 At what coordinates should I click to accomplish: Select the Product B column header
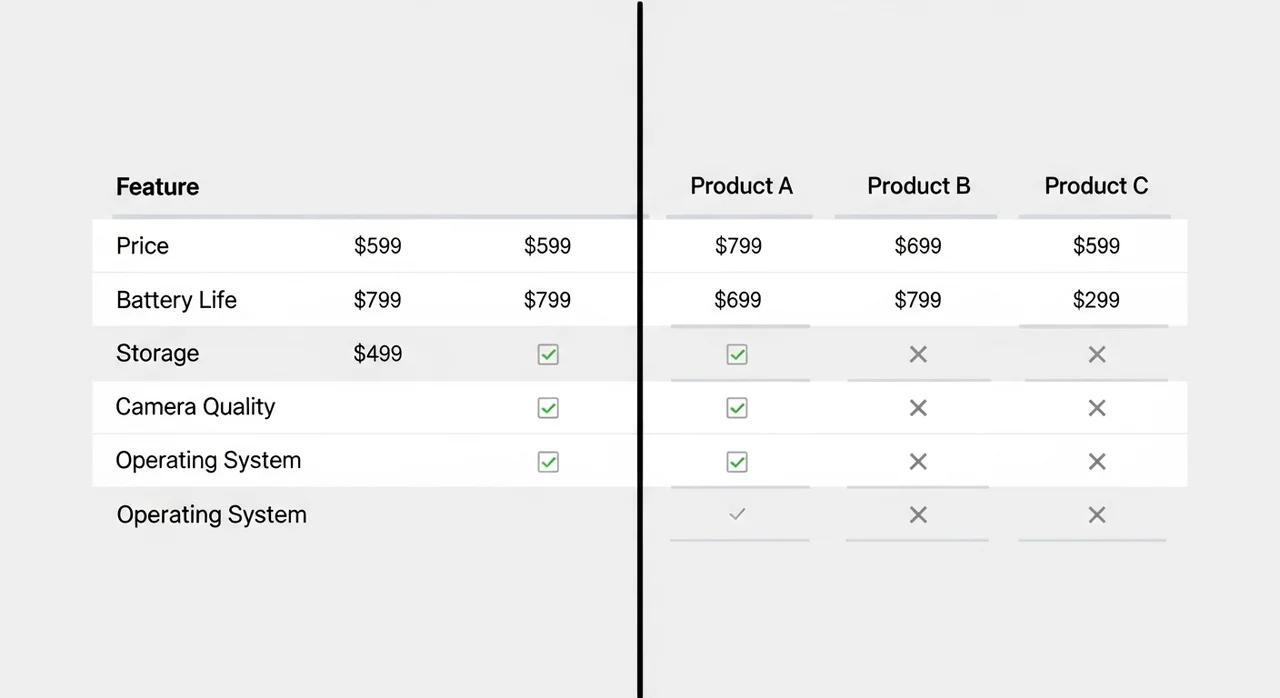tap(918, 186)
